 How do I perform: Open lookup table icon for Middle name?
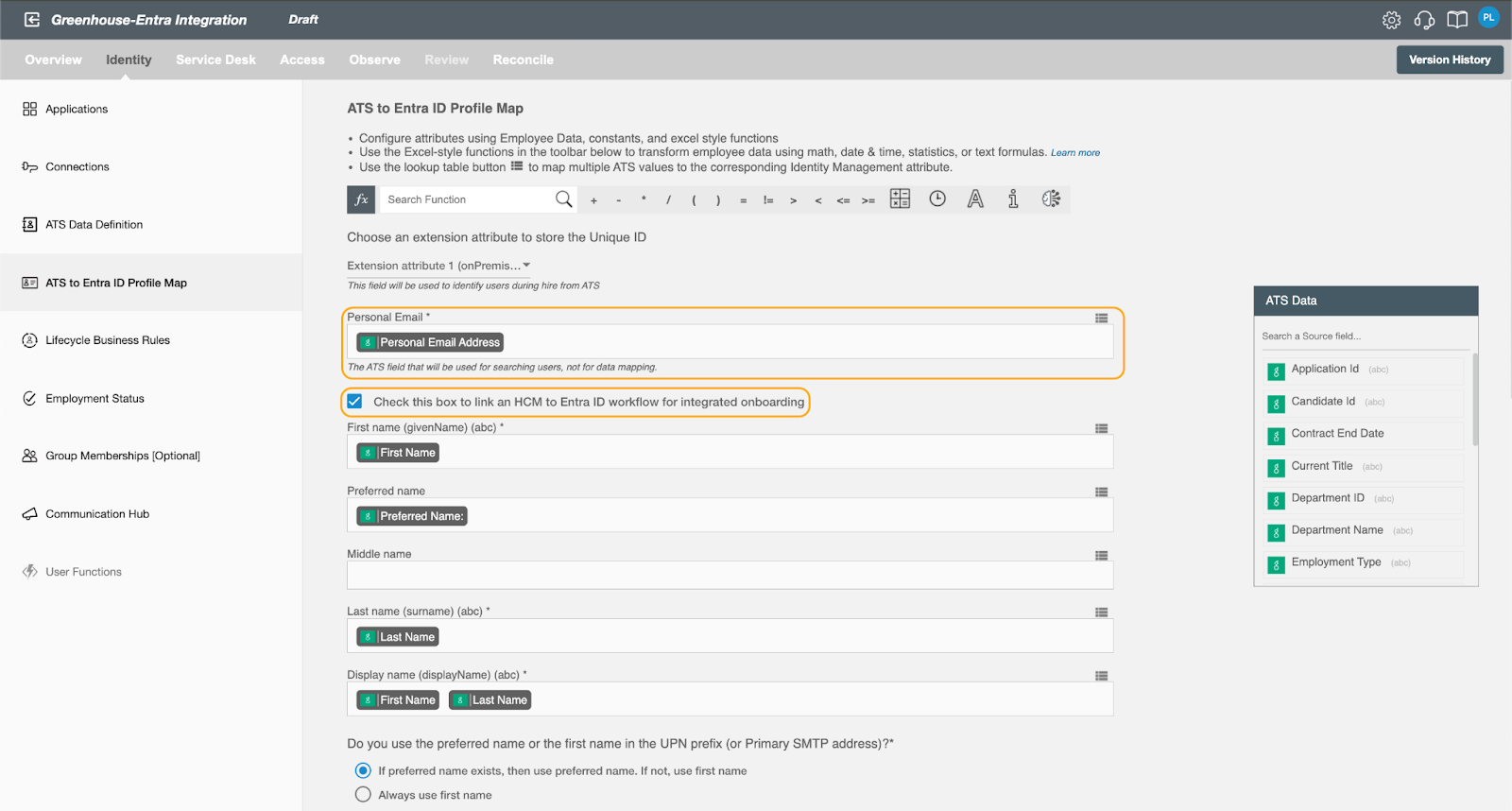pyautogui.click(x=1101, y=556)
